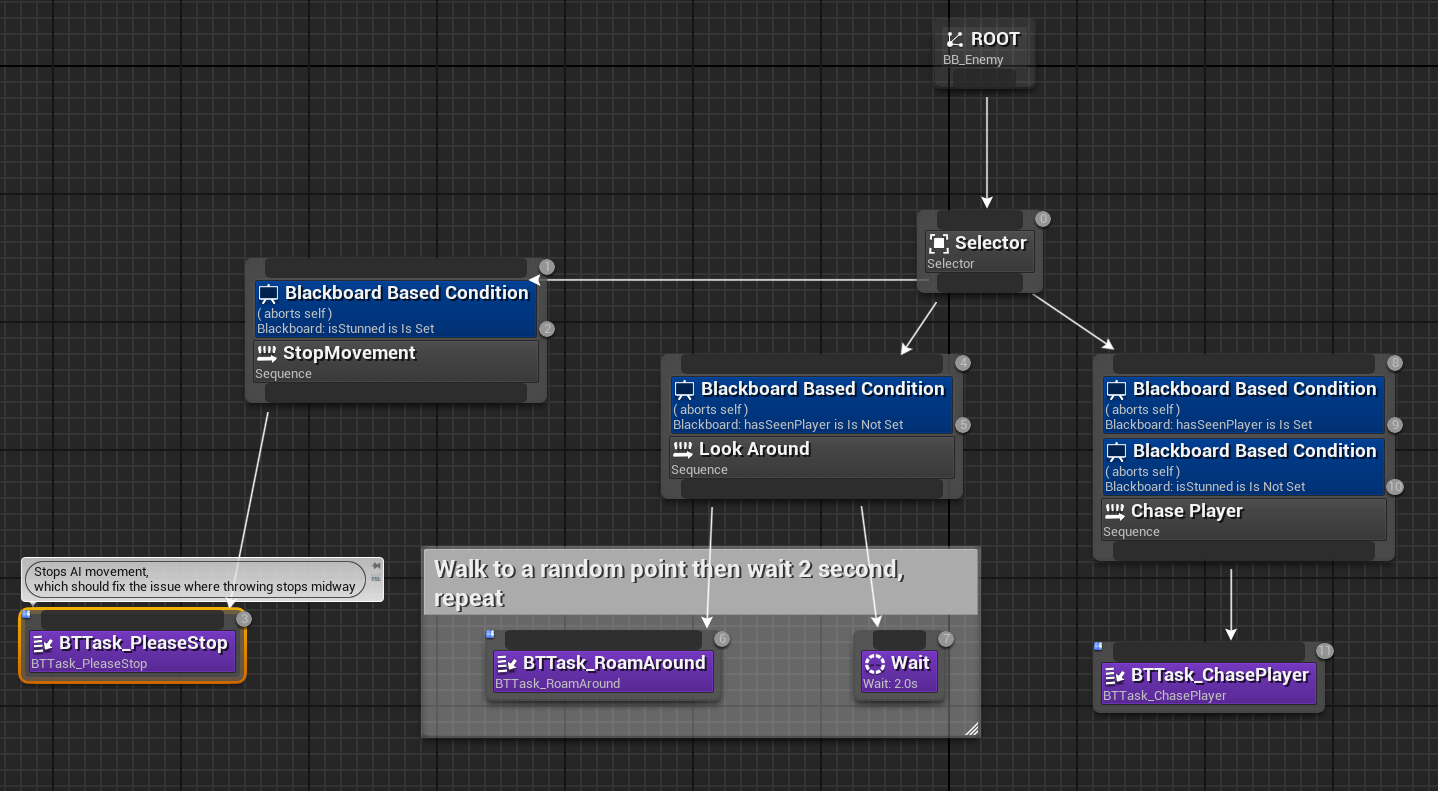Click the BTTask_PleaseStop task icon

43,643
